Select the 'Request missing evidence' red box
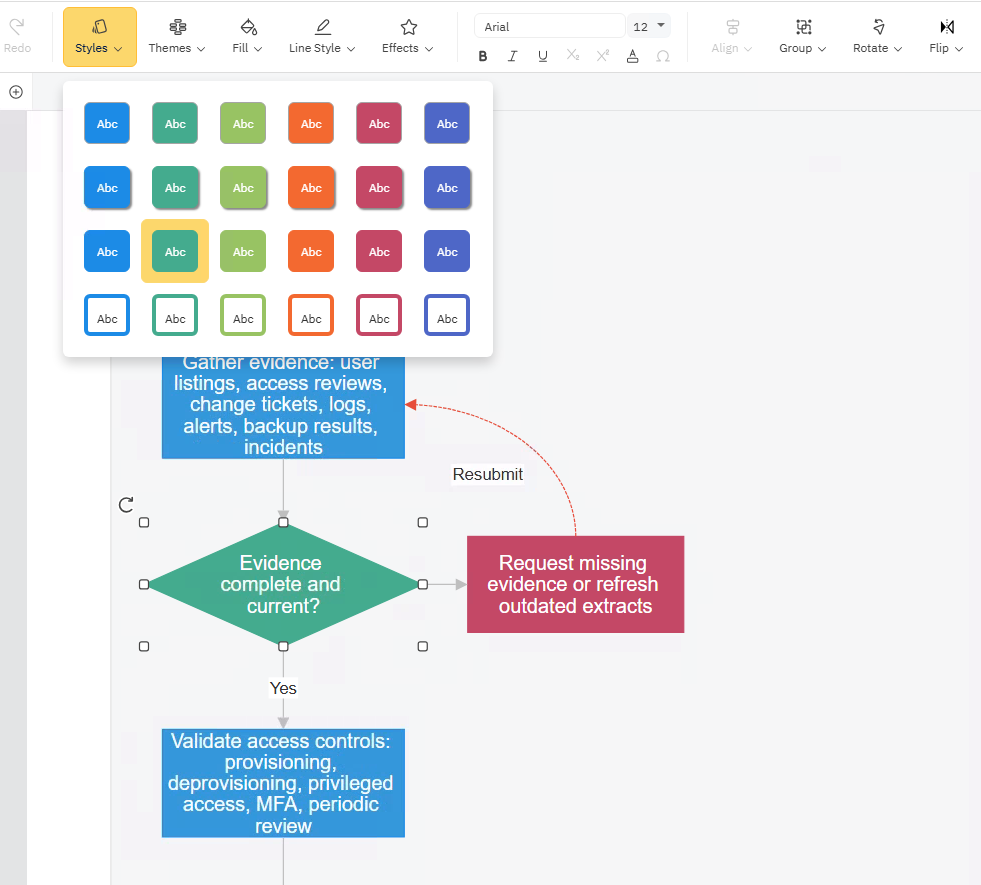 click(576, 584)
